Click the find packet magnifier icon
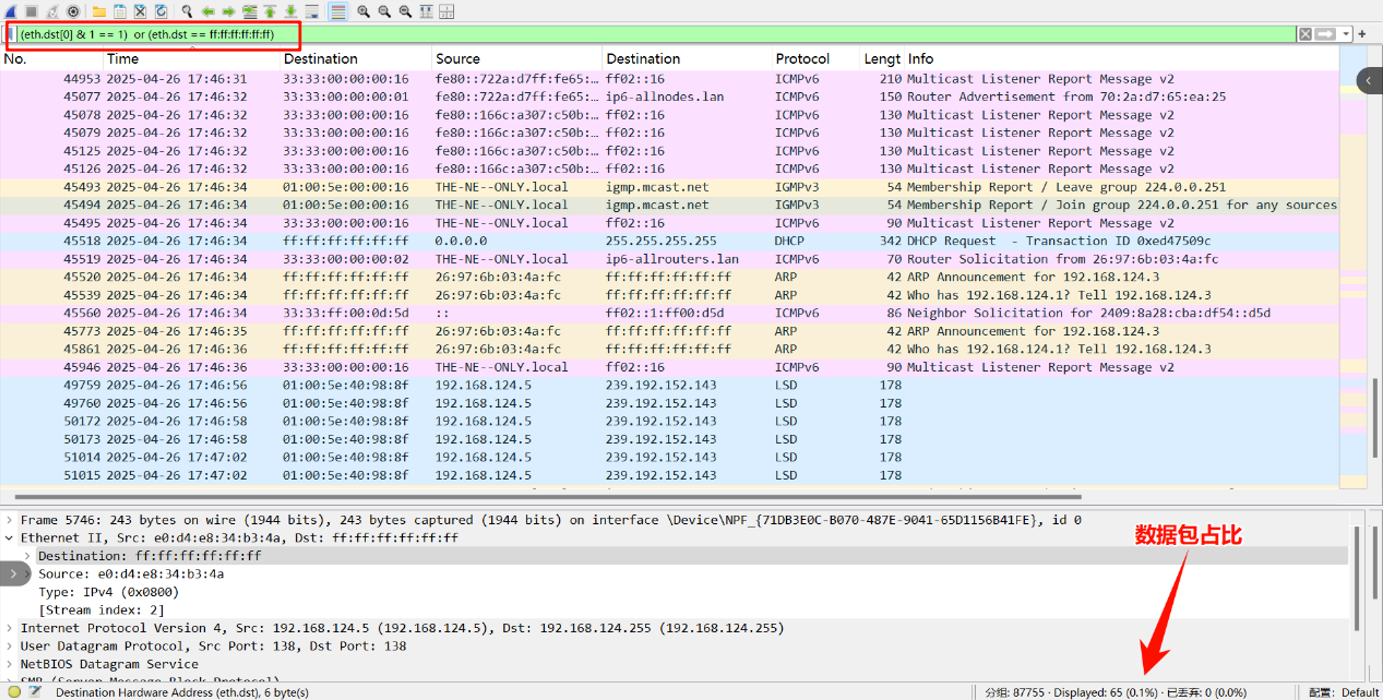Screen dimensions: 1385x700 tap(187, 12)
